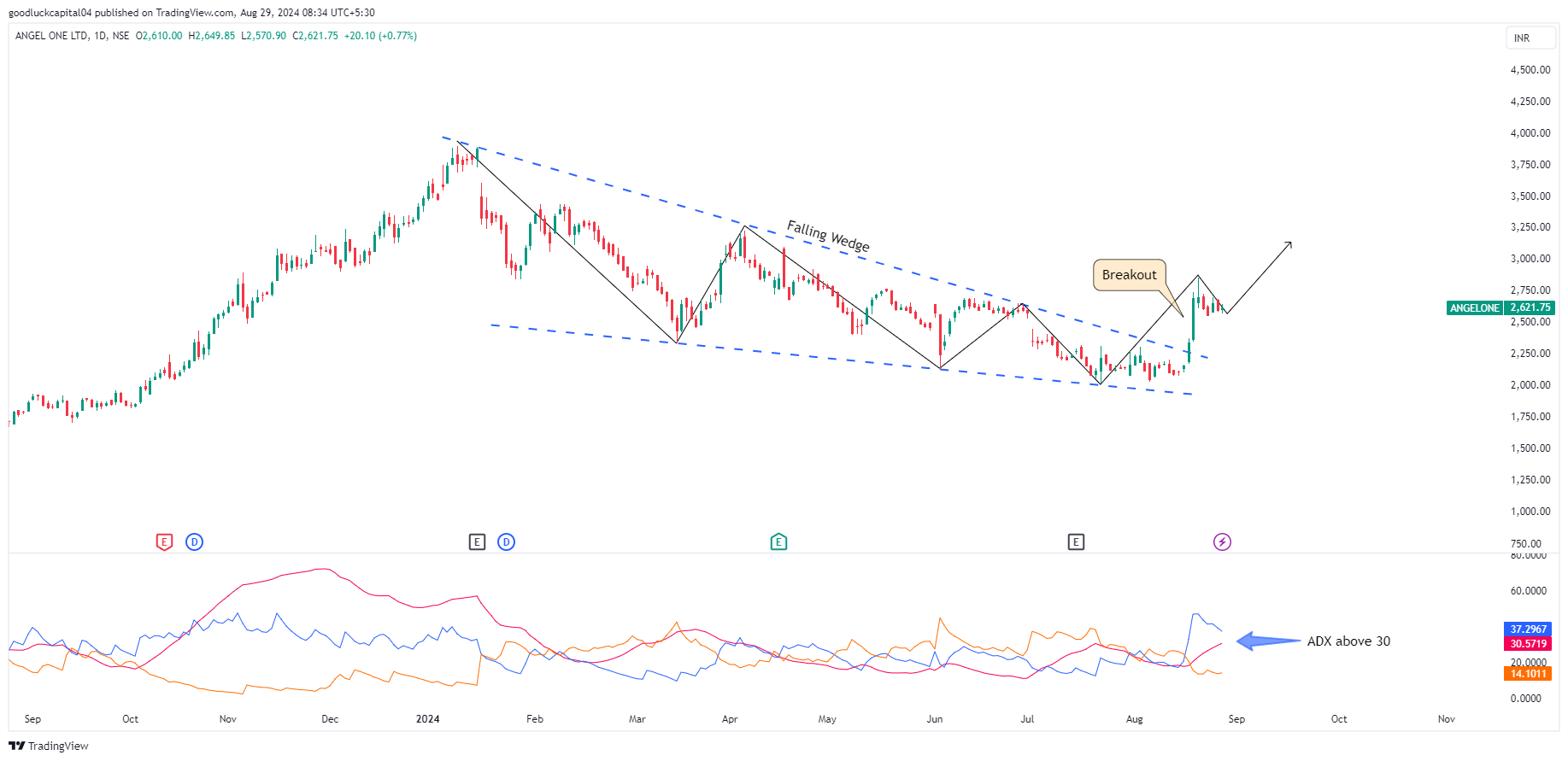Click the ANGELONE price label tag
This screenshot has height=761, width=1568.
[x=1474, y=307]
